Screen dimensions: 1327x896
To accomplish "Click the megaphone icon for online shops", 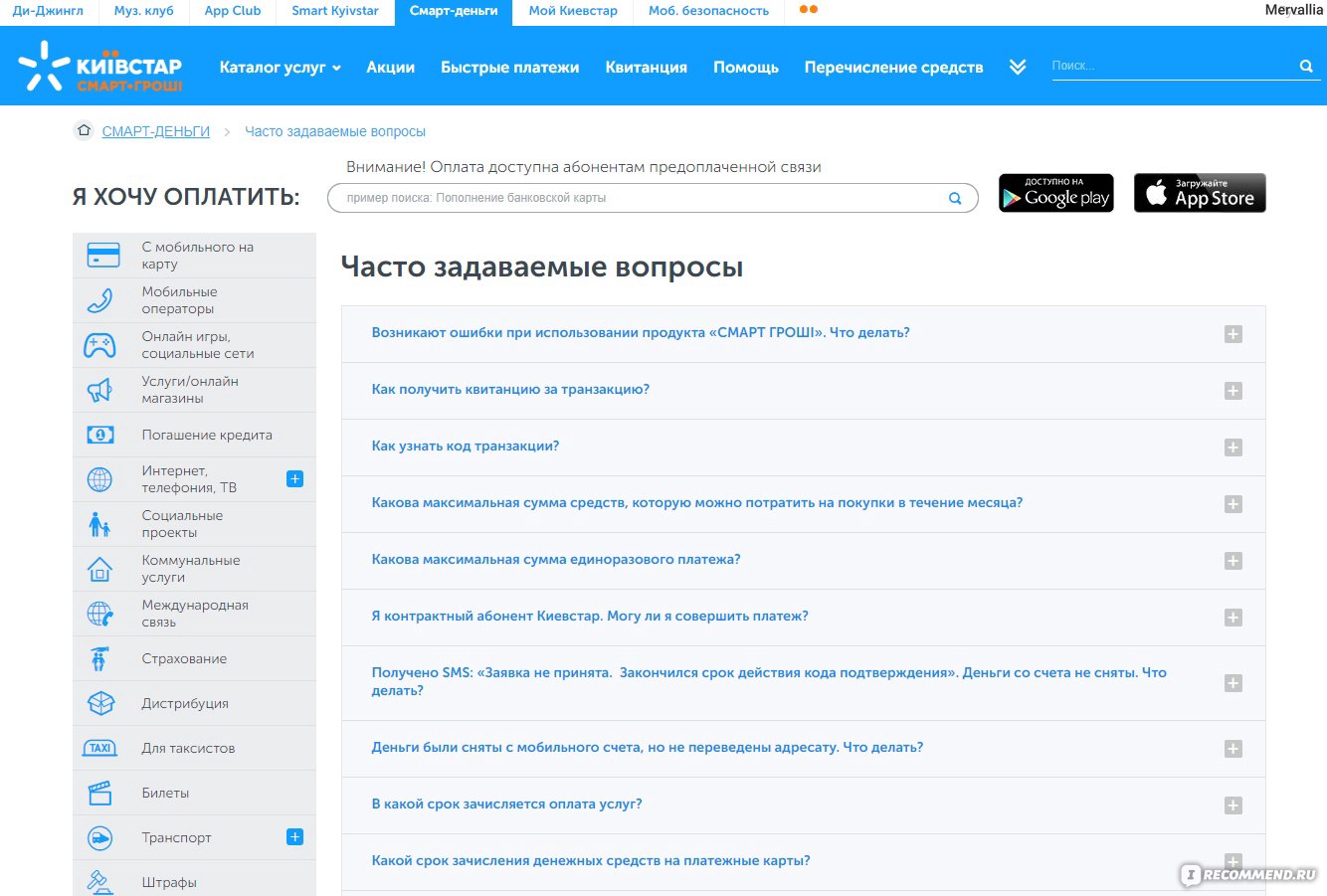I will 99,390.
